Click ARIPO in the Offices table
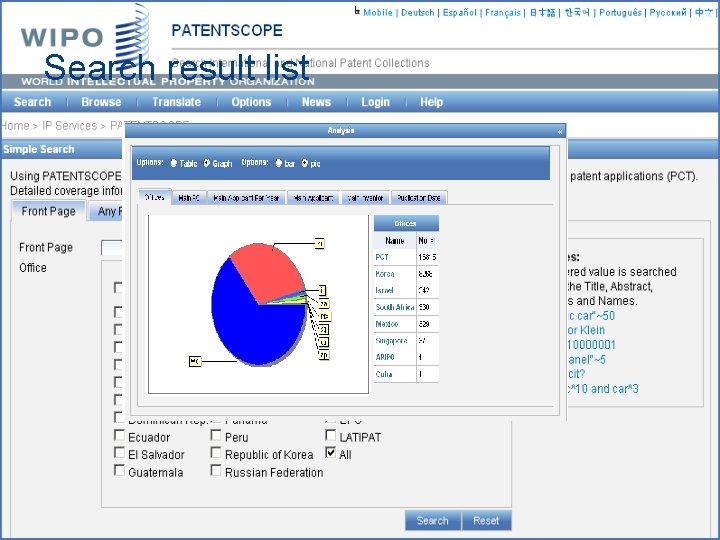Screen dimensions: 720x540 [385, 357]
